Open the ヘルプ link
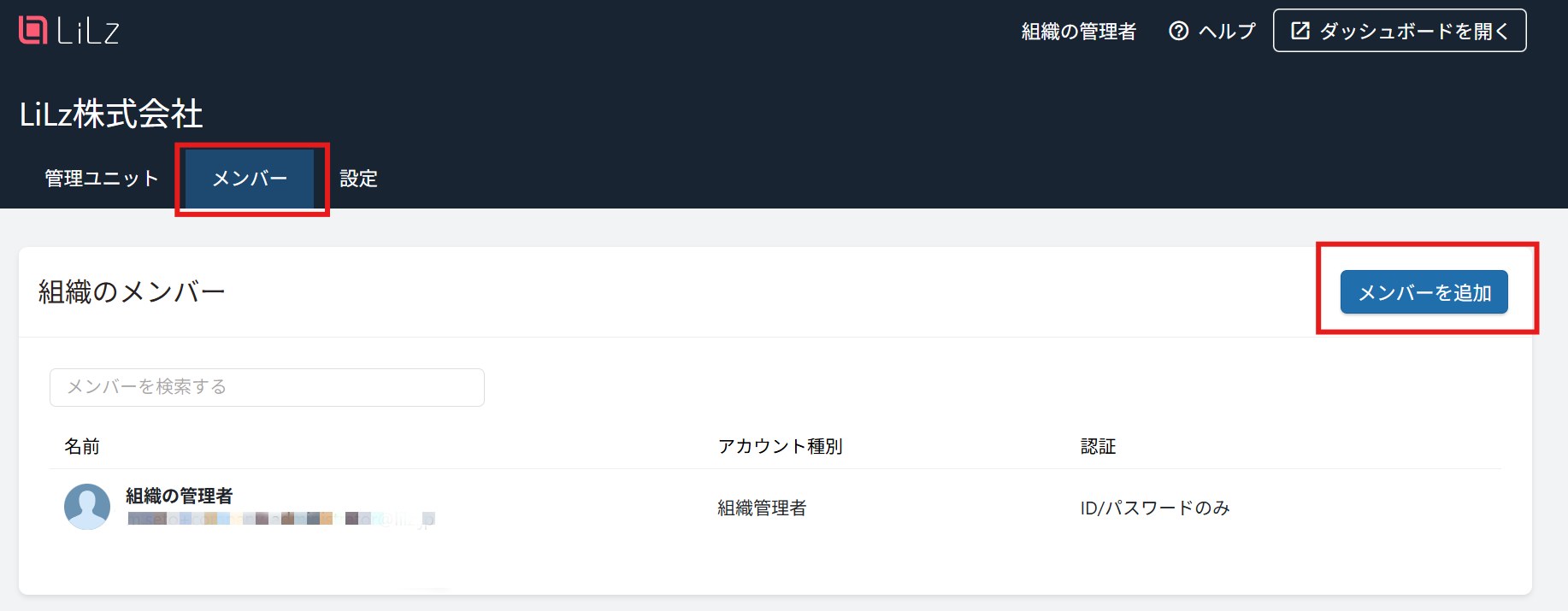1568x611 pixels. [1212, 31]
